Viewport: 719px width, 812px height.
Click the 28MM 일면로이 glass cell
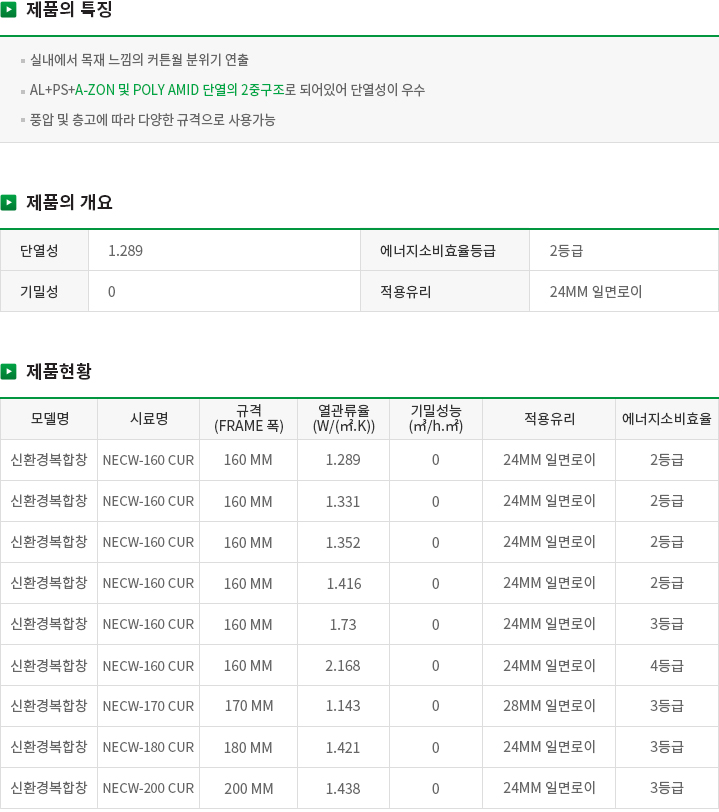(x=549, y=706)
